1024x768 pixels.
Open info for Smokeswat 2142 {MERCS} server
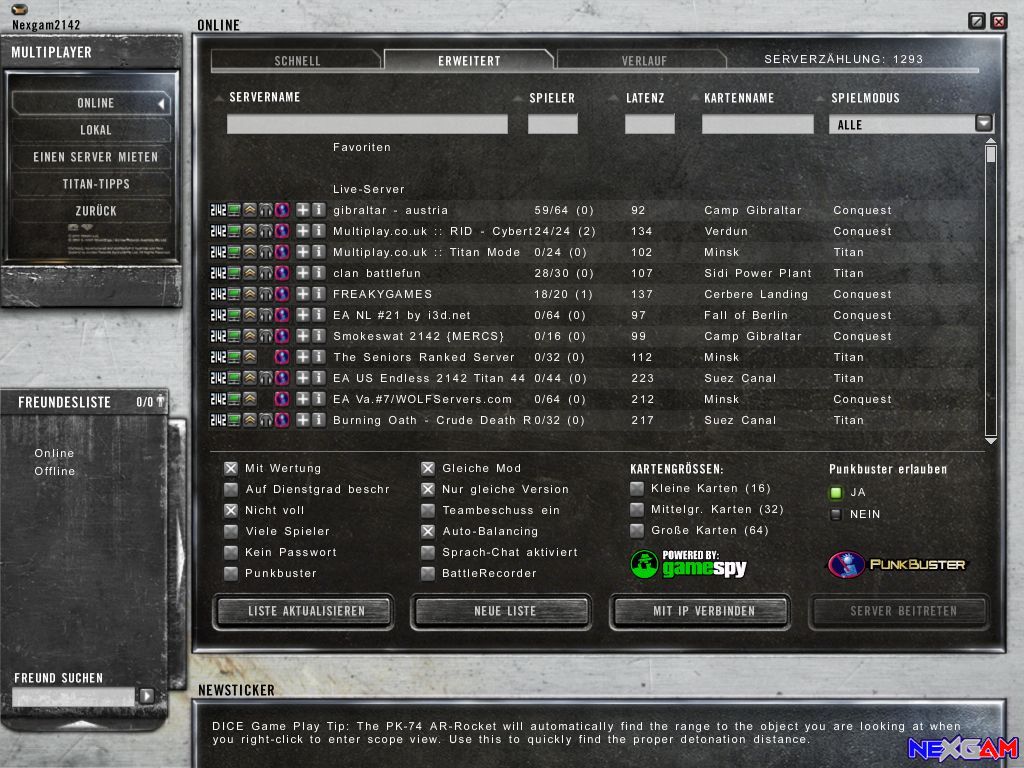pos(319,336)
